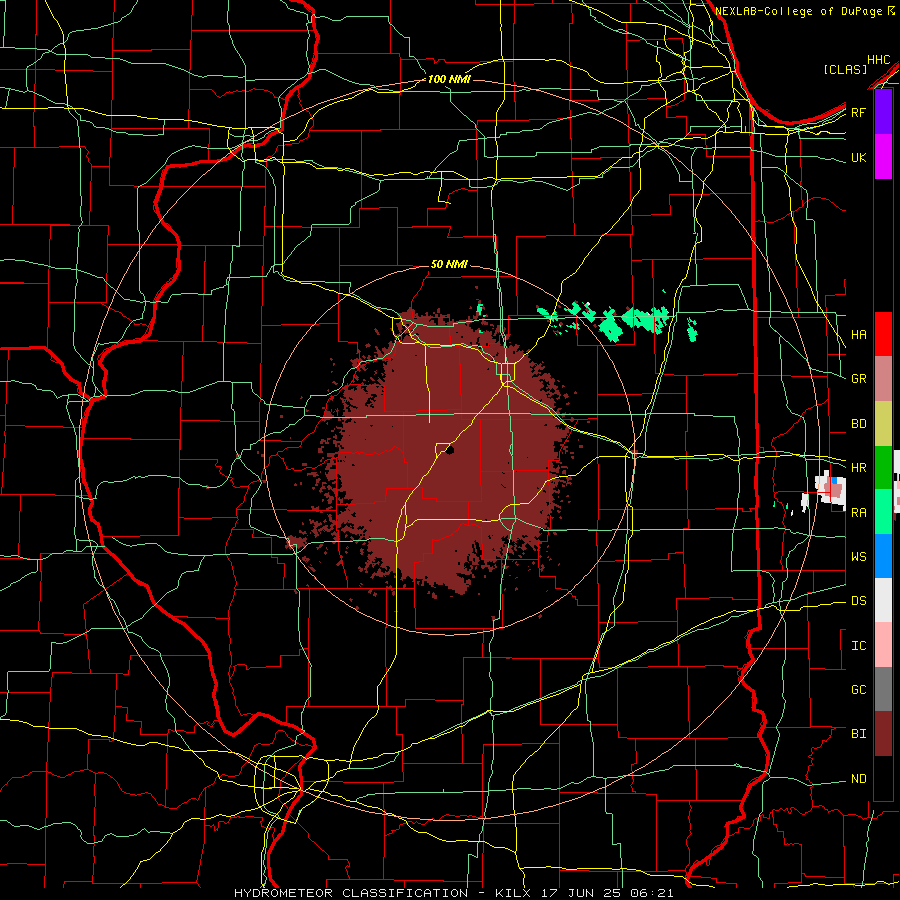This screenshot has height=900, width=900.
Task: Click the white and pink echo at right edge
Action: (830, 489)
